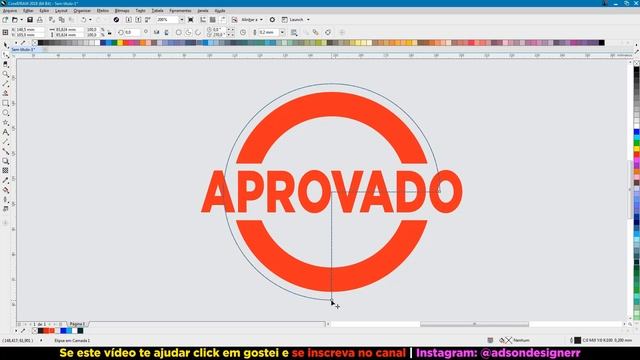The height and width of the screenshot is (360, 640).
Task: Open the Bitmaps menu
Action: click(122, 11)
